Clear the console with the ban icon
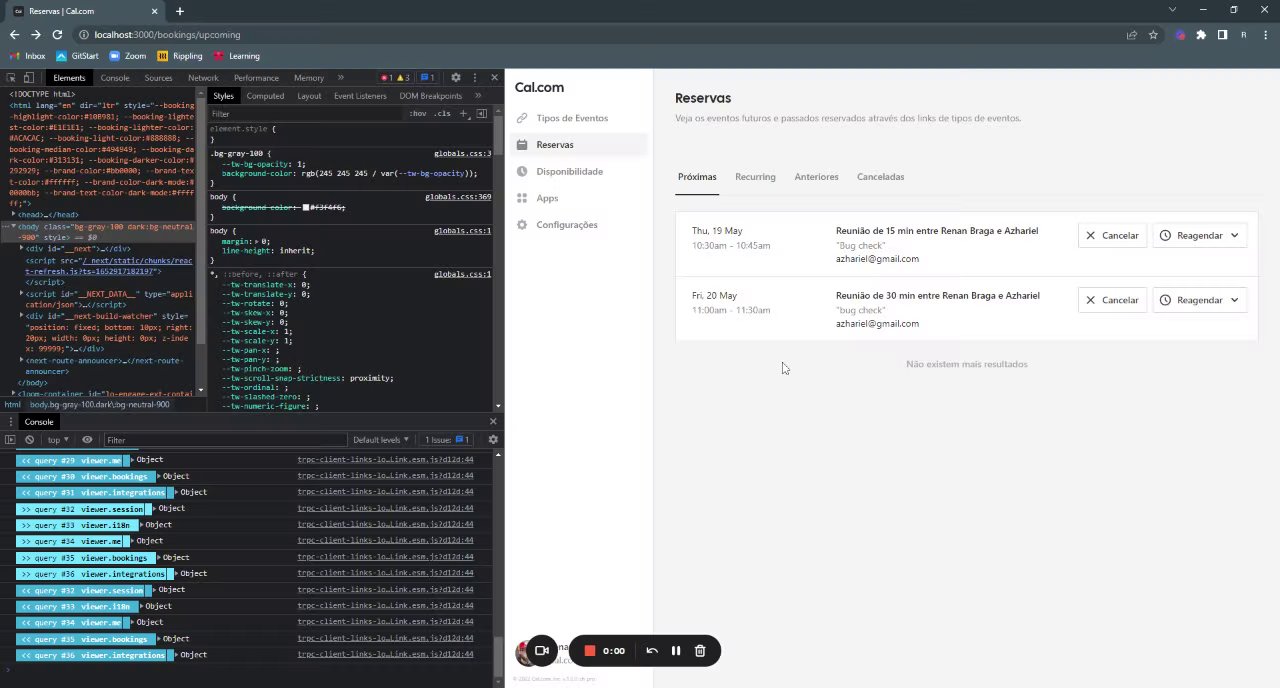This screenshot has width=1280, height=688. (29, 439)
